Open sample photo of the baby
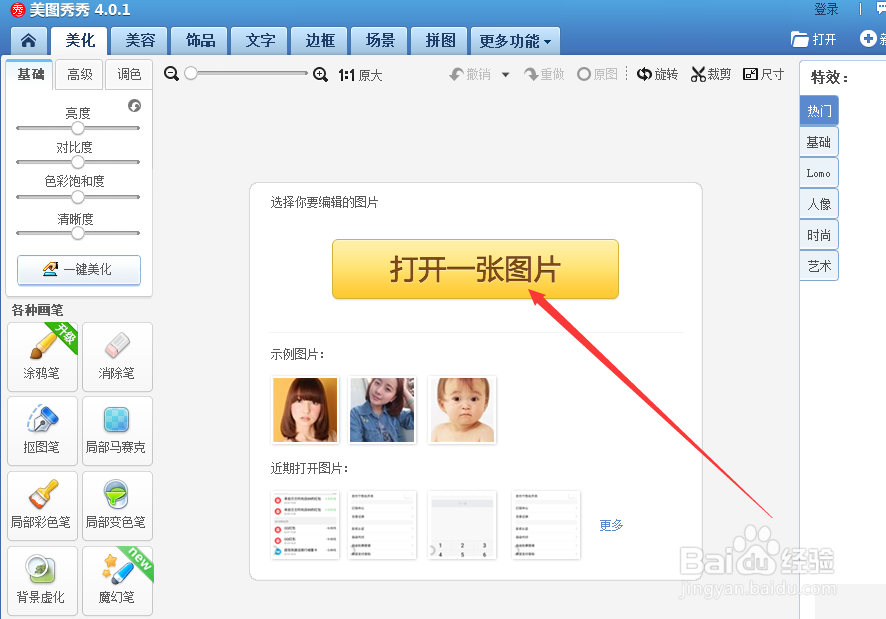Image resolution: width=886 pixels, height=619 pixels. click(x=462, y=410)
